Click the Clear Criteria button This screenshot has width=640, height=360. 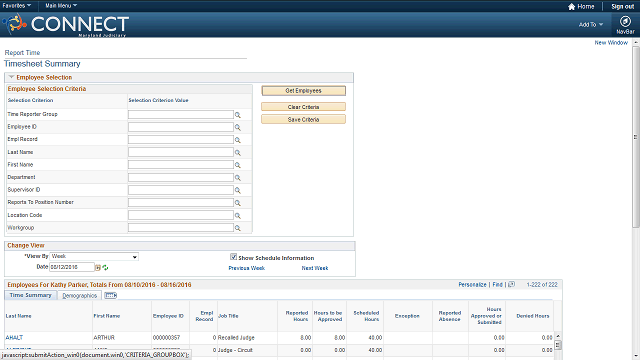pyautogui.click(x=303, y=107)
